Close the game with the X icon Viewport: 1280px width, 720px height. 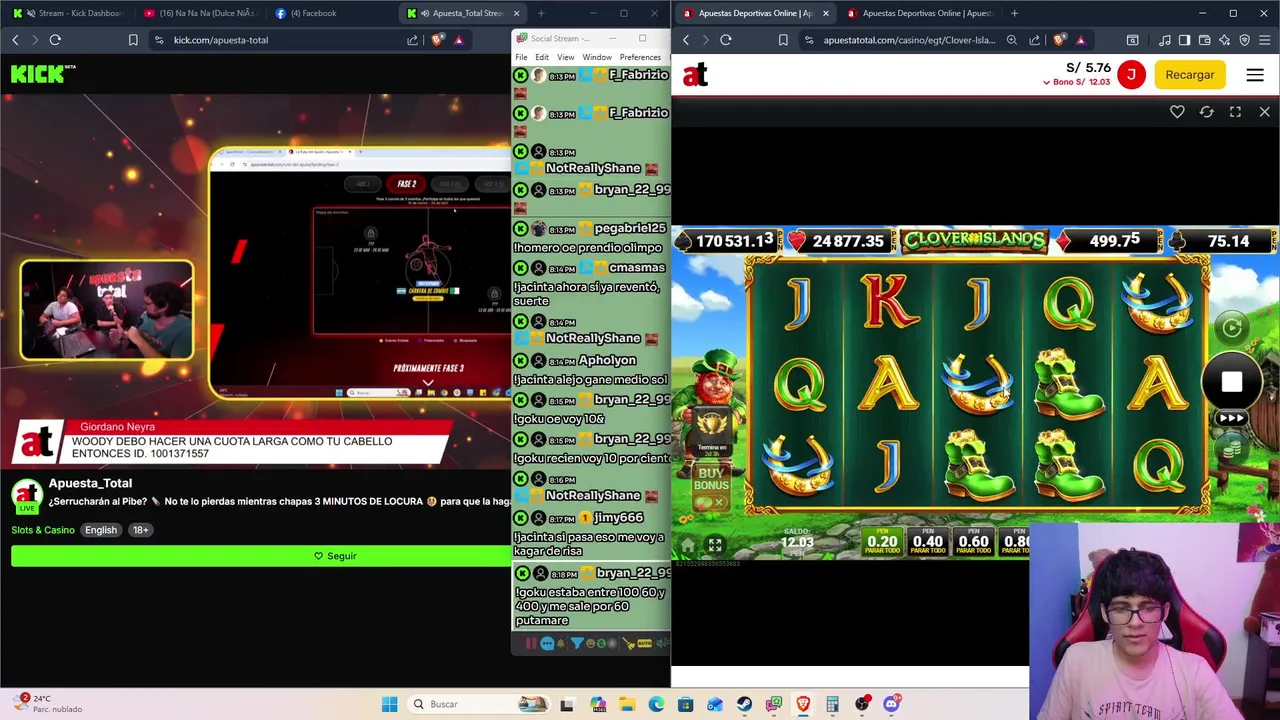click(1264, 112)
